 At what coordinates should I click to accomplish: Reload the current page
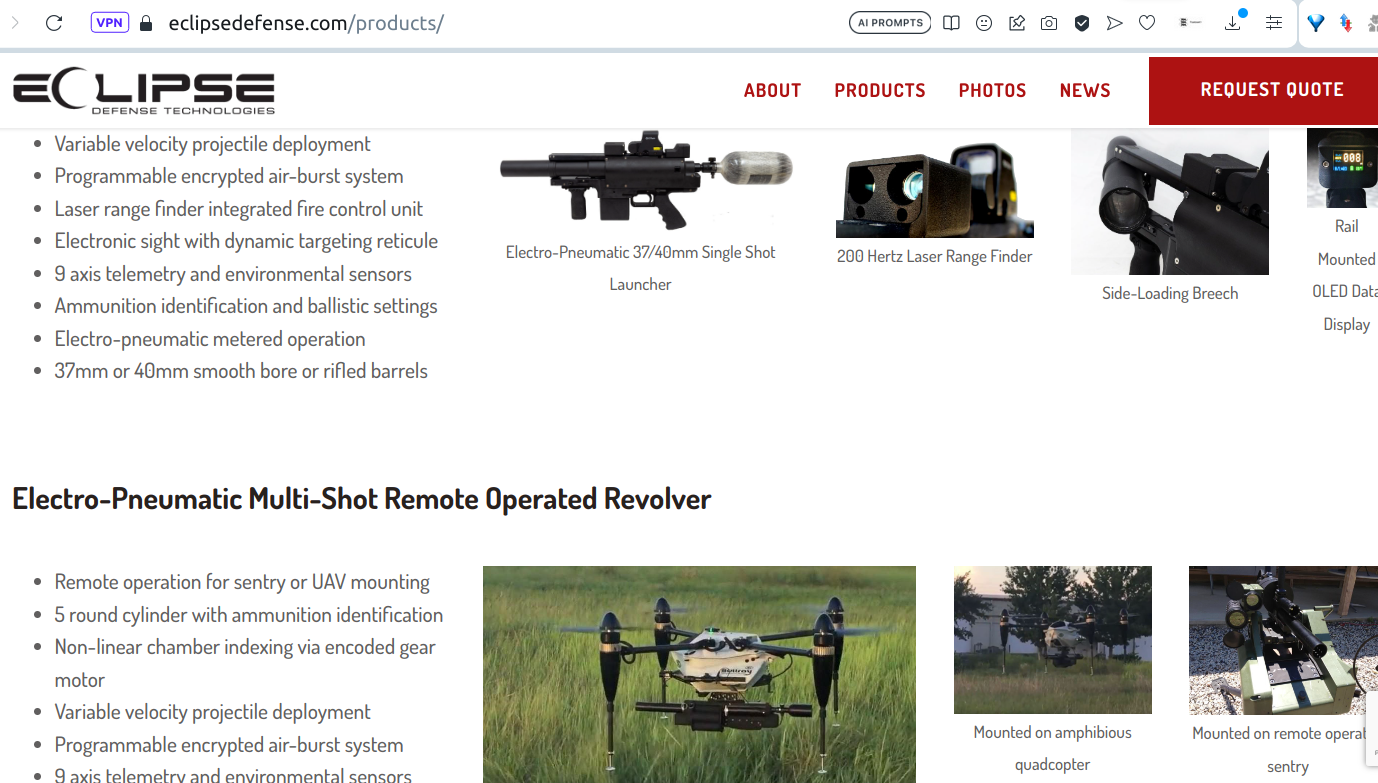pyautogui.click(x=54, y=23)
